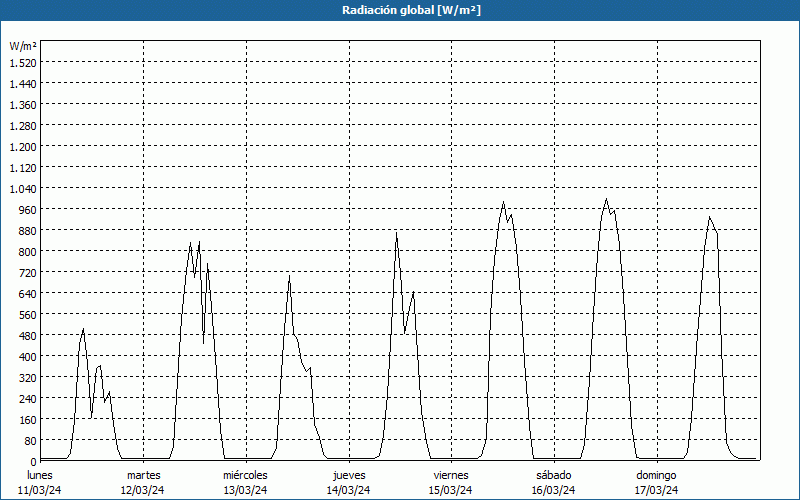Click the 'jueves' day label
The height and width of the screenshot is (500, 800).
[x=349, y=475]
